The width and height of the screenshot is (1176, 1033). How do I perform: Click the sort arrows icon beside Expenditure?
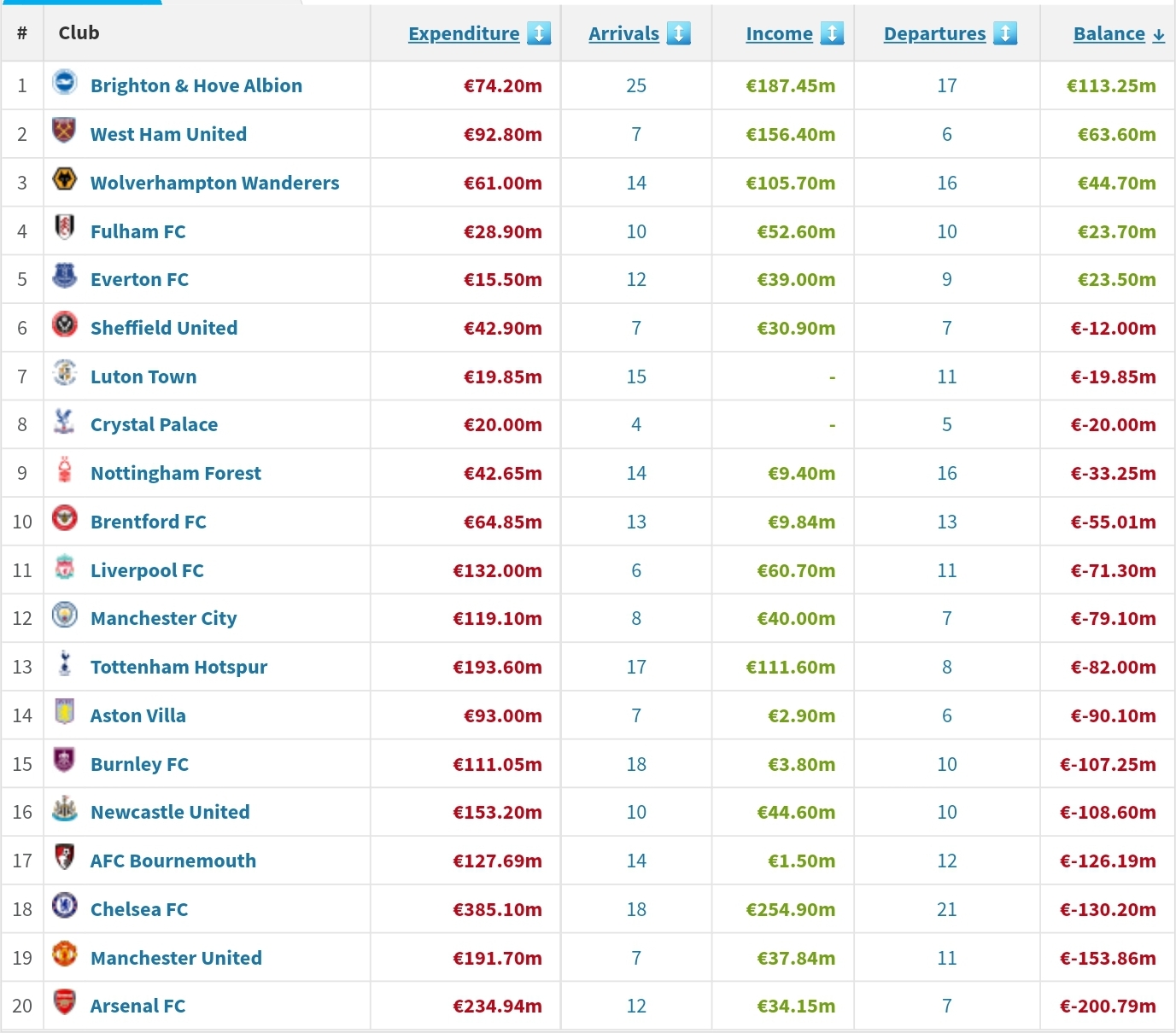539,33
